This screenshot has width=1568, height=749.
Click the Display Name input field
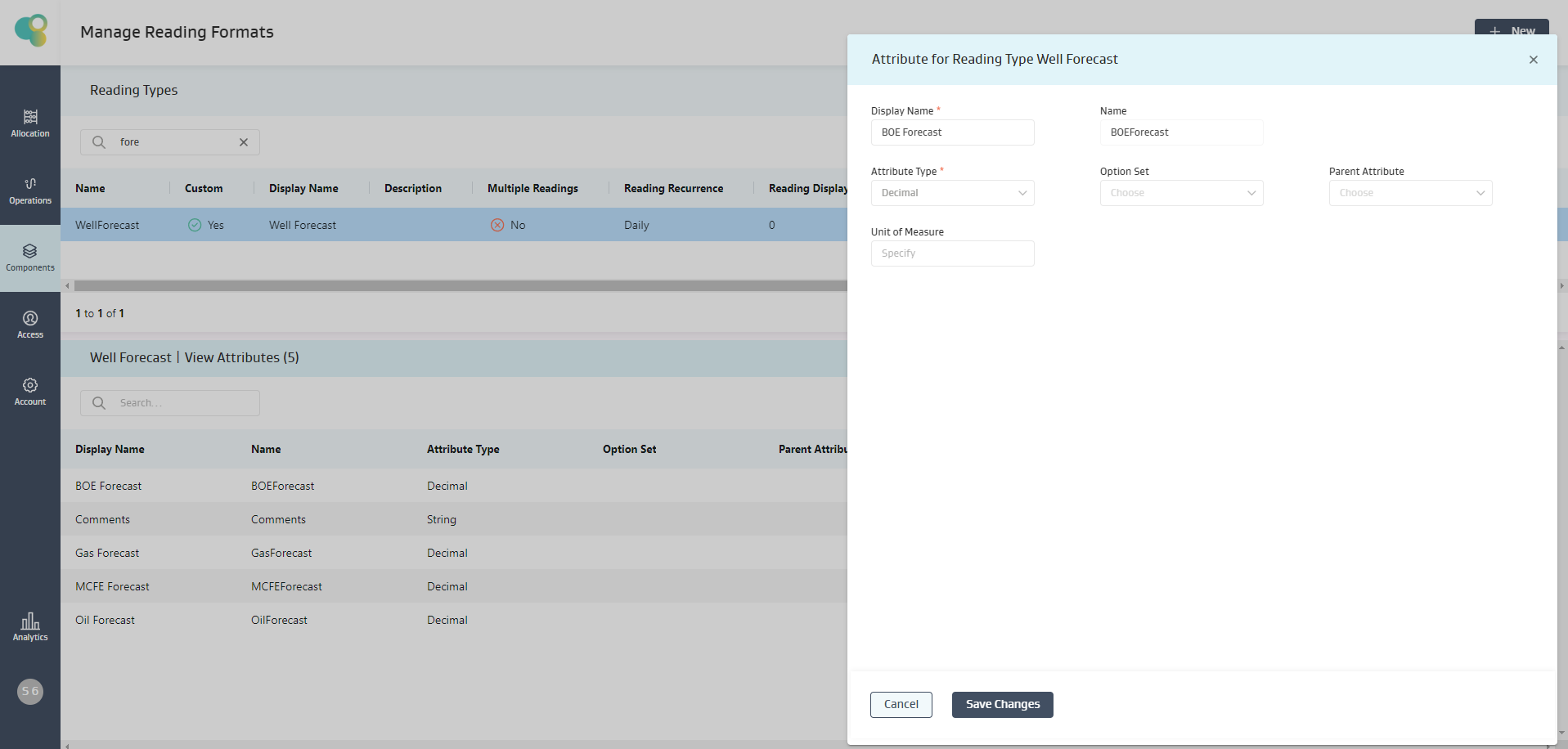pos(952,132)
